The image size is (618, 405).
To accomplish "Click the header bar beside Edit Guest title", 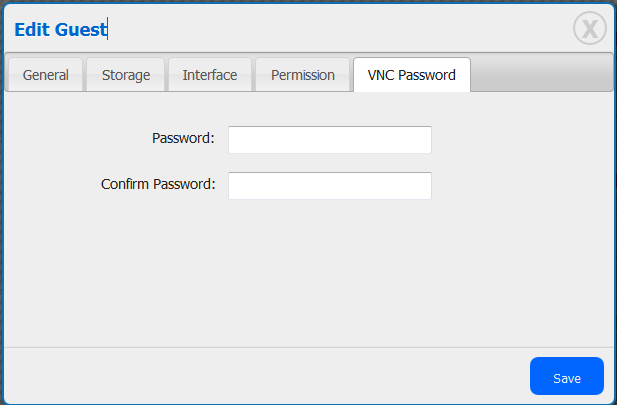I will pyautogui.click(x=330, y=29).
